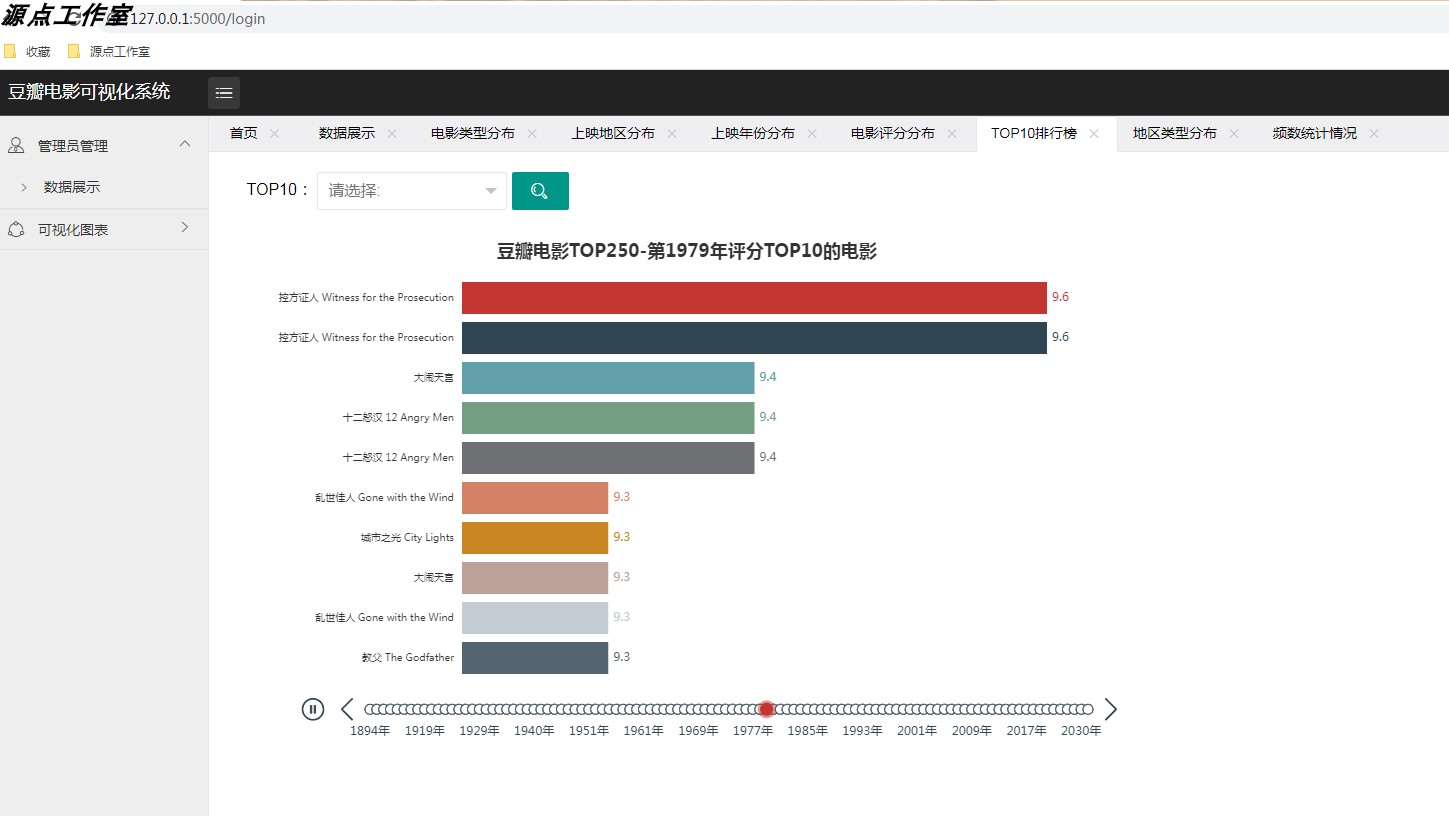Click the 可视化图表 icon in sidebar

click(x=16, y=229)
